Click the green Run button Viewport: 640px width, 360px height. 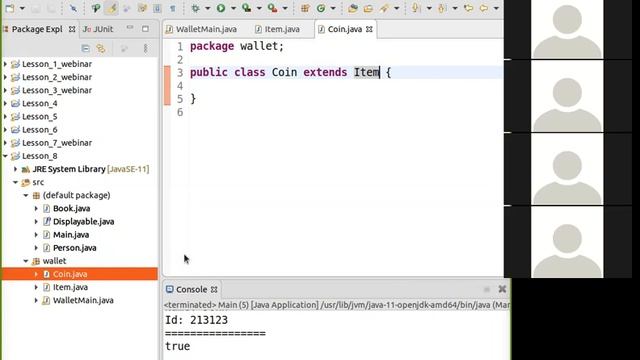click(221, 8)
